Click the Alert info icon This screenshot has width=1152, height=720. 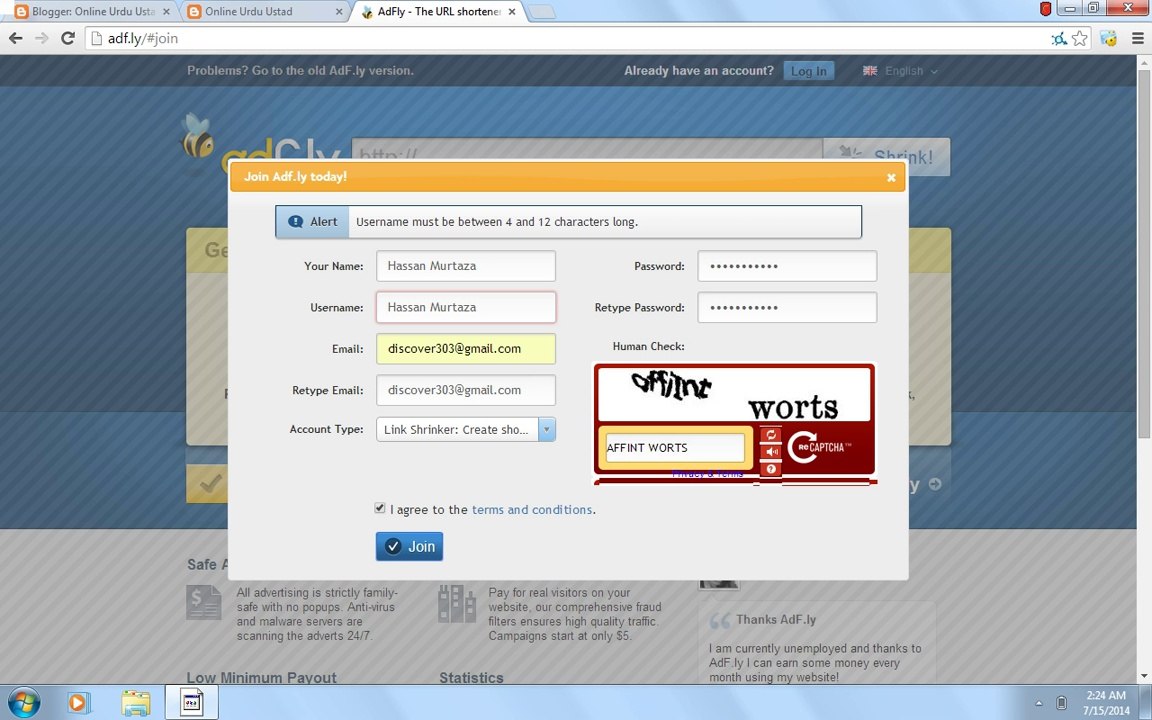pos(295,222)
